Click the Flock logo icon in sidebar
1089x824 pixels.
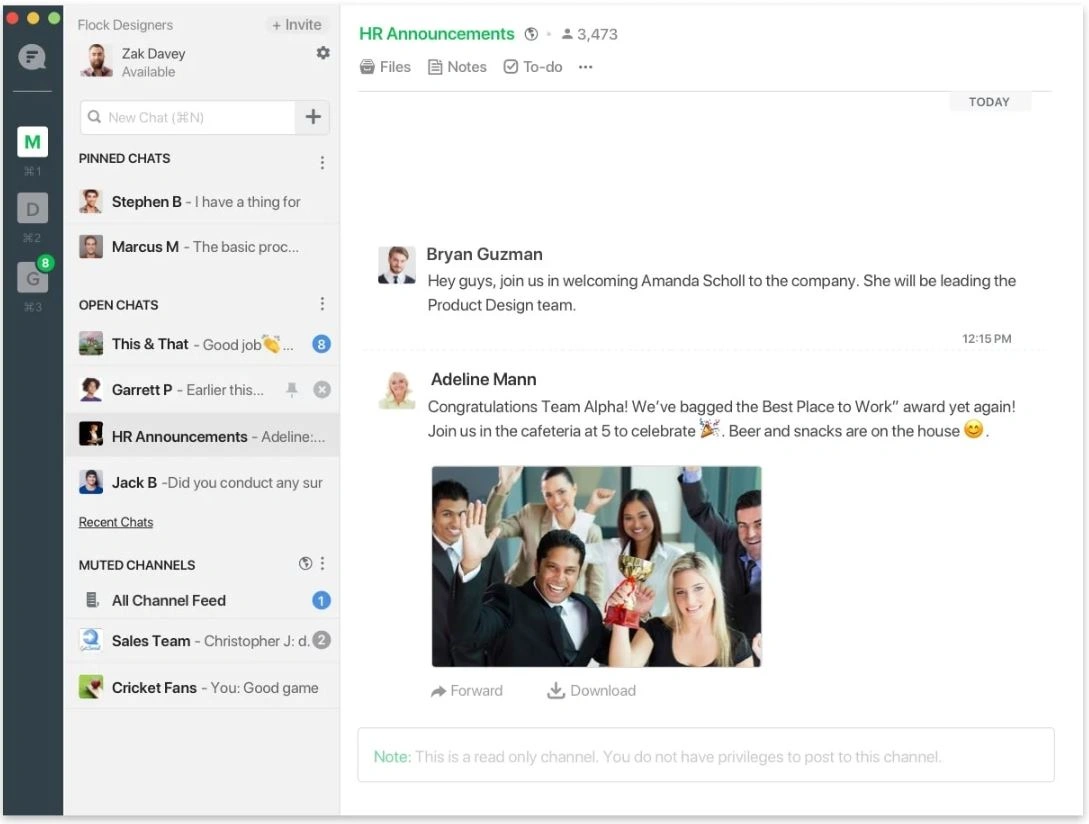(32, 58)
